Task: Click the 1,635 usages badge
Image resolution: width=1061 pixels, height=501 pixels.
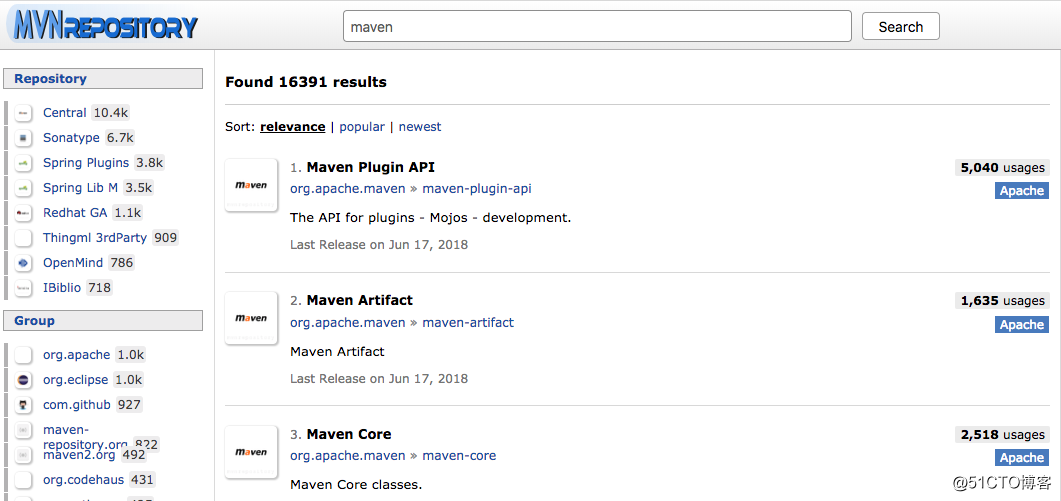Action: [1002, 301]
